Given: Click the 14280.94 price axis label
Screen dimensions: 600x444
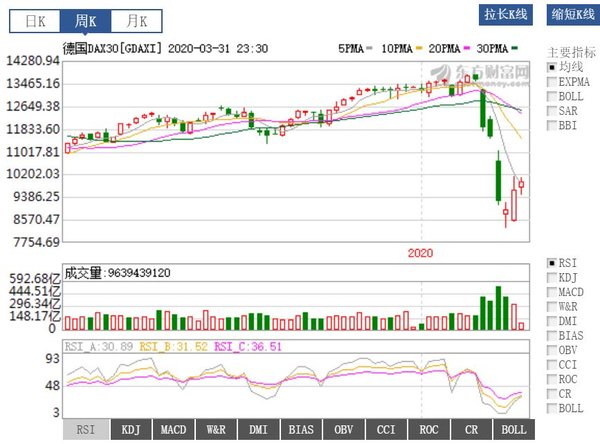Looking at the screenshot, I should coord(33,61).
